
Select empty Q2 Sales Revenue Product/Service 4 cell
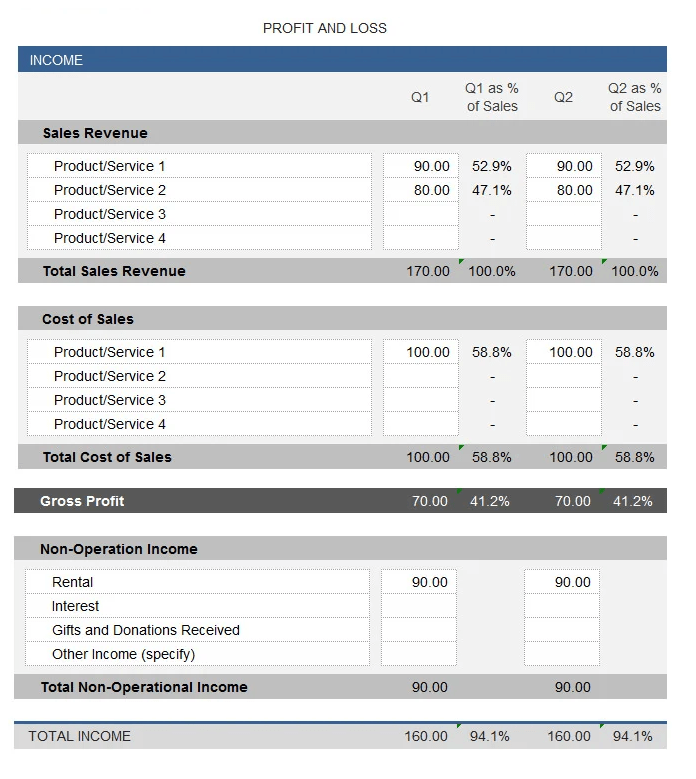564,238
